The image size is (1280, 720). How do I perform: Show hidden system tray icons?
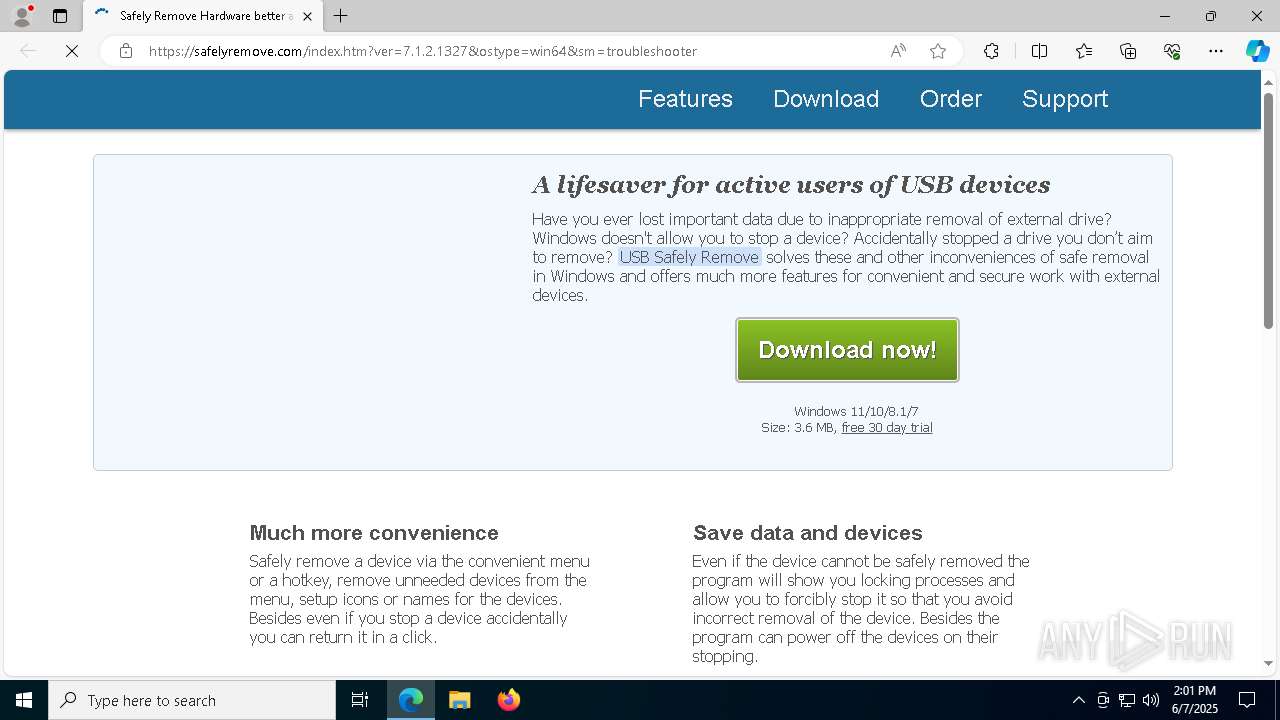pyautogui.click(x=1078, y=700)
